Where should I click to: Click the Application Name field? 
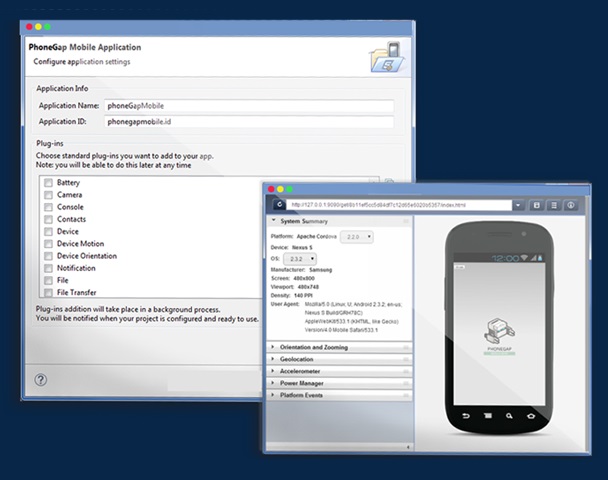click(x=249, y=106)
